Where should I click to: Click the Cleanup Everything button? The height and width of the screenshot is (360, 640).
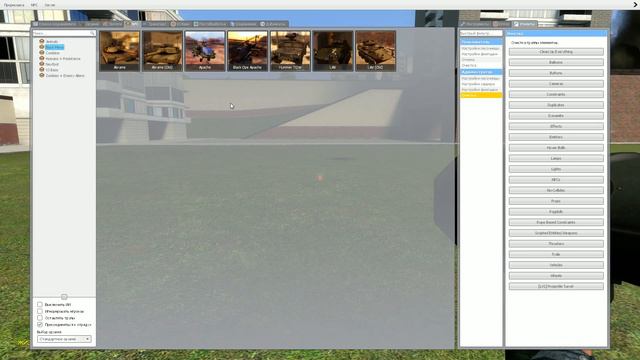[556, 52]
